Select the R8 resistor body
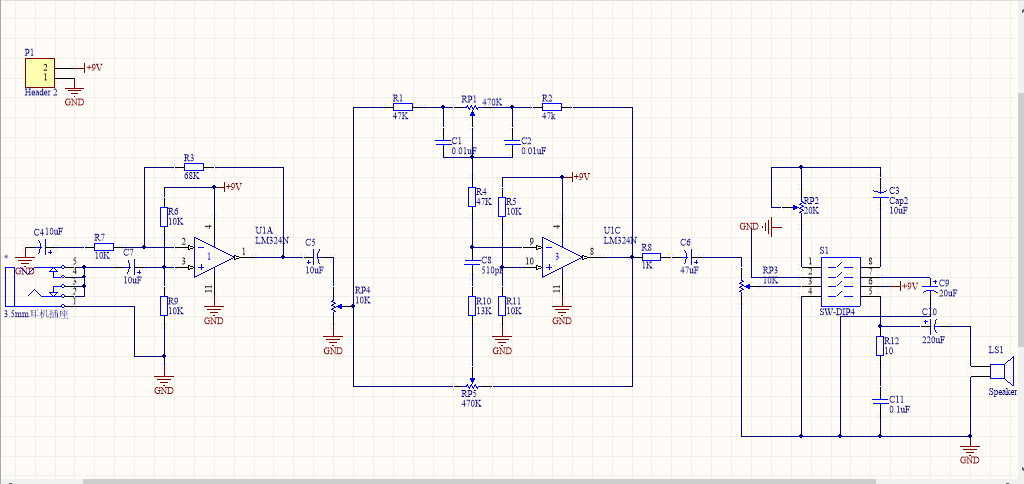The height and width of the screenshot is (484, 1024). coord(651,257)
